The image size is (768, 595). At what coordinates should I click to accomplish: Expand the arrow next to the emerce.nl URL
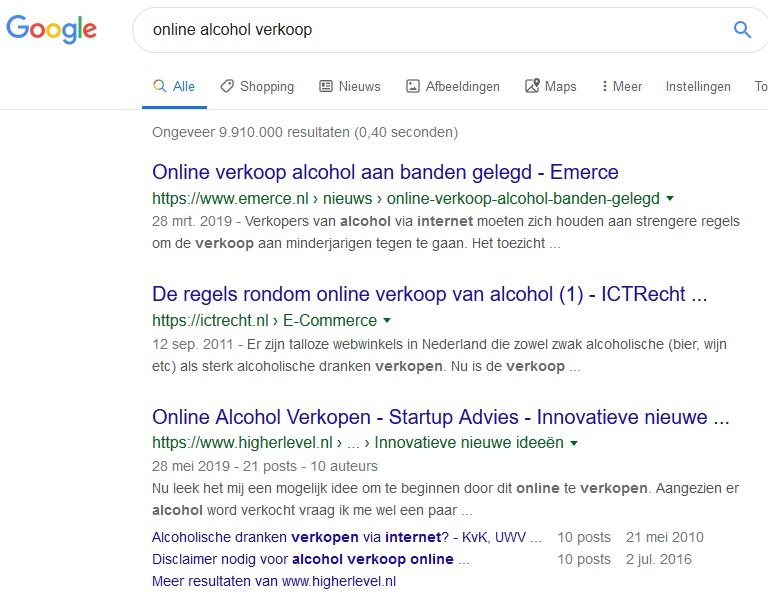[670, 198]
